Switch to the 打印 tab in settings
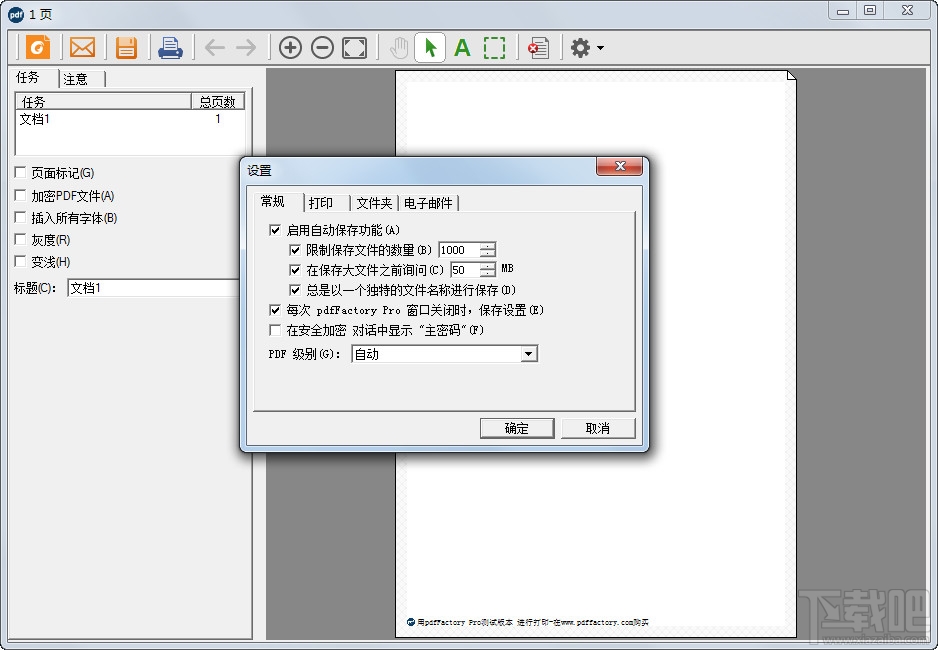The height and width of the screenshot is (650, 938). pyautogui.click(x=323, y=202)
